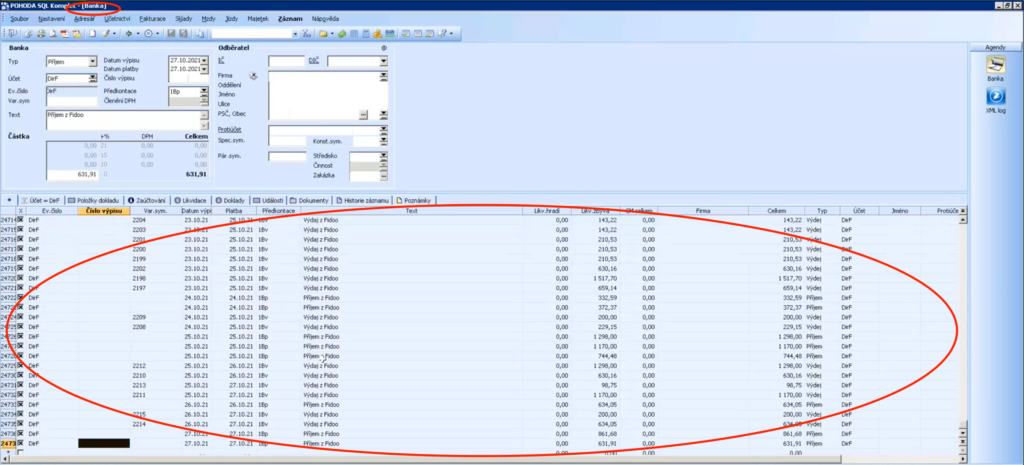This screenshot has height=465, width=1024.
Task: Expand the Středisko dropdown
Action: 383,156
